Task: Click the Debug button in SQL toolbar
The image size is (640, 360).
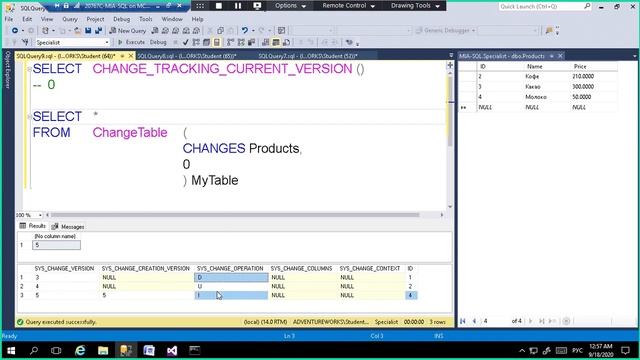Action: [x=158, y=42]
